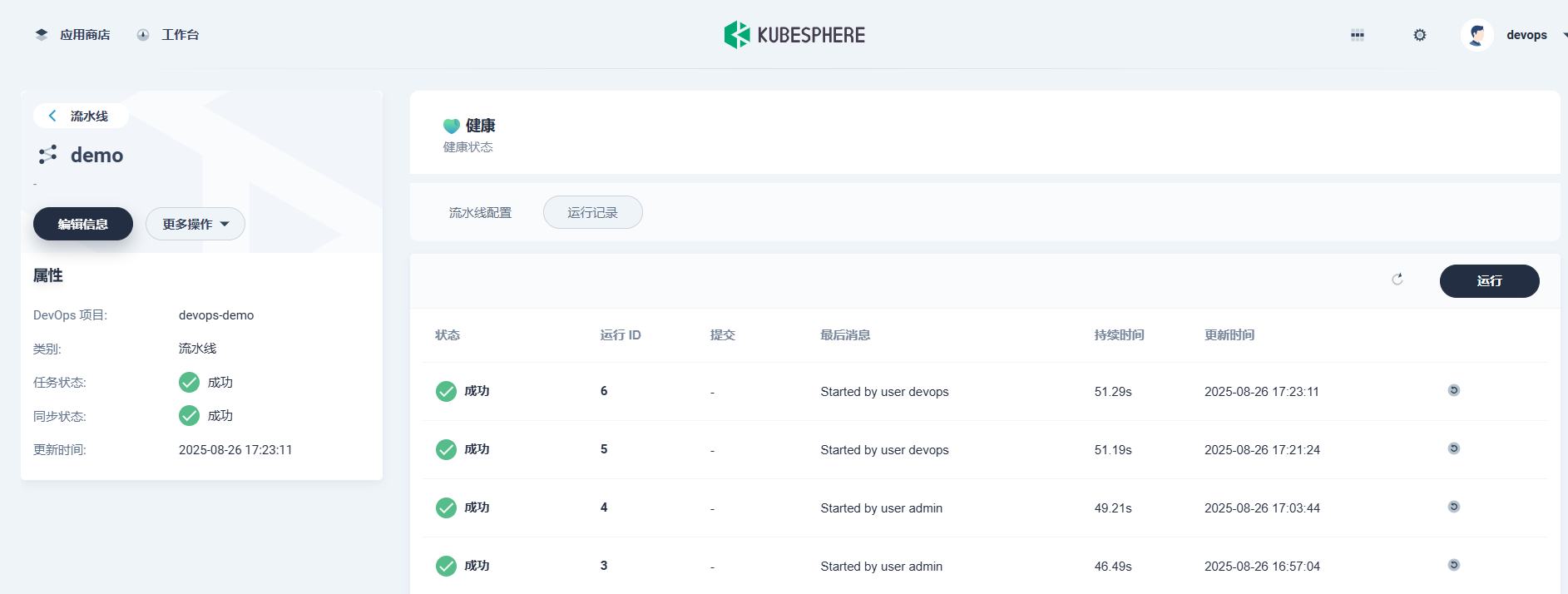Click the 任务状态 success check icon

pos(189,382)
